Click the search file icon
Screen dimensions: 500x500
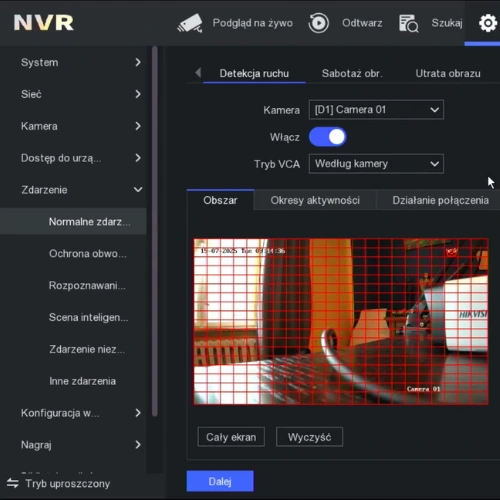coord(409,23)
